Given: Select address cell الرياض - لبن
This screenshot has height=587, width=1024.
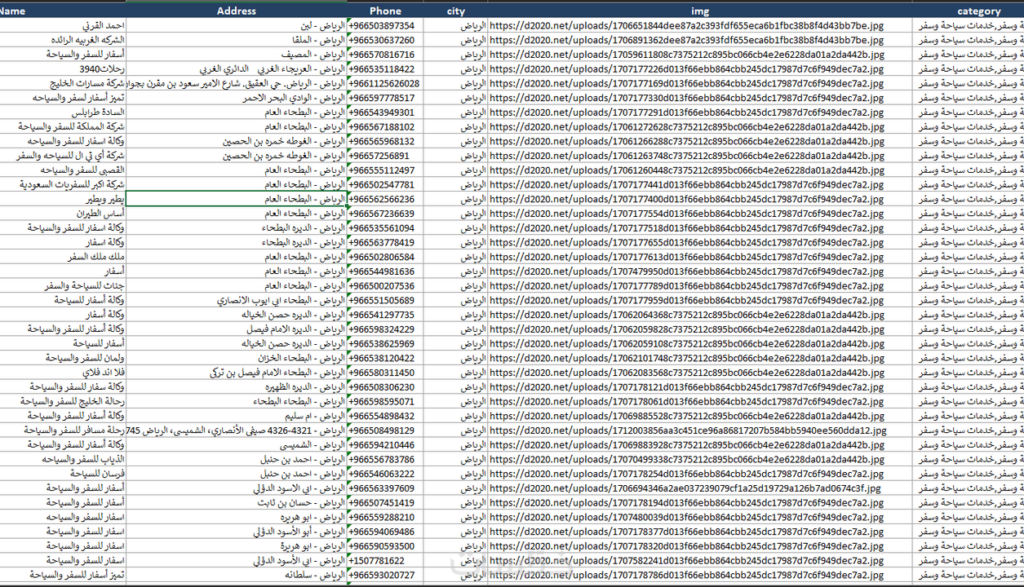Looking at the screenshot, I should pos(236,25).
